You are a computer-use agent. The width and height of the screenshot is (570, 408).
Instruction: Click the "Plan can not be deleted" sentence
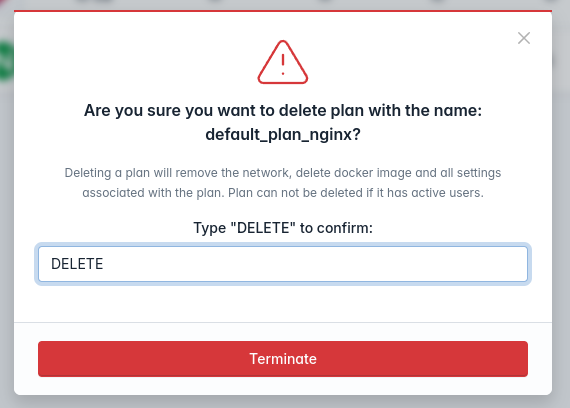(x=356, y=193)
